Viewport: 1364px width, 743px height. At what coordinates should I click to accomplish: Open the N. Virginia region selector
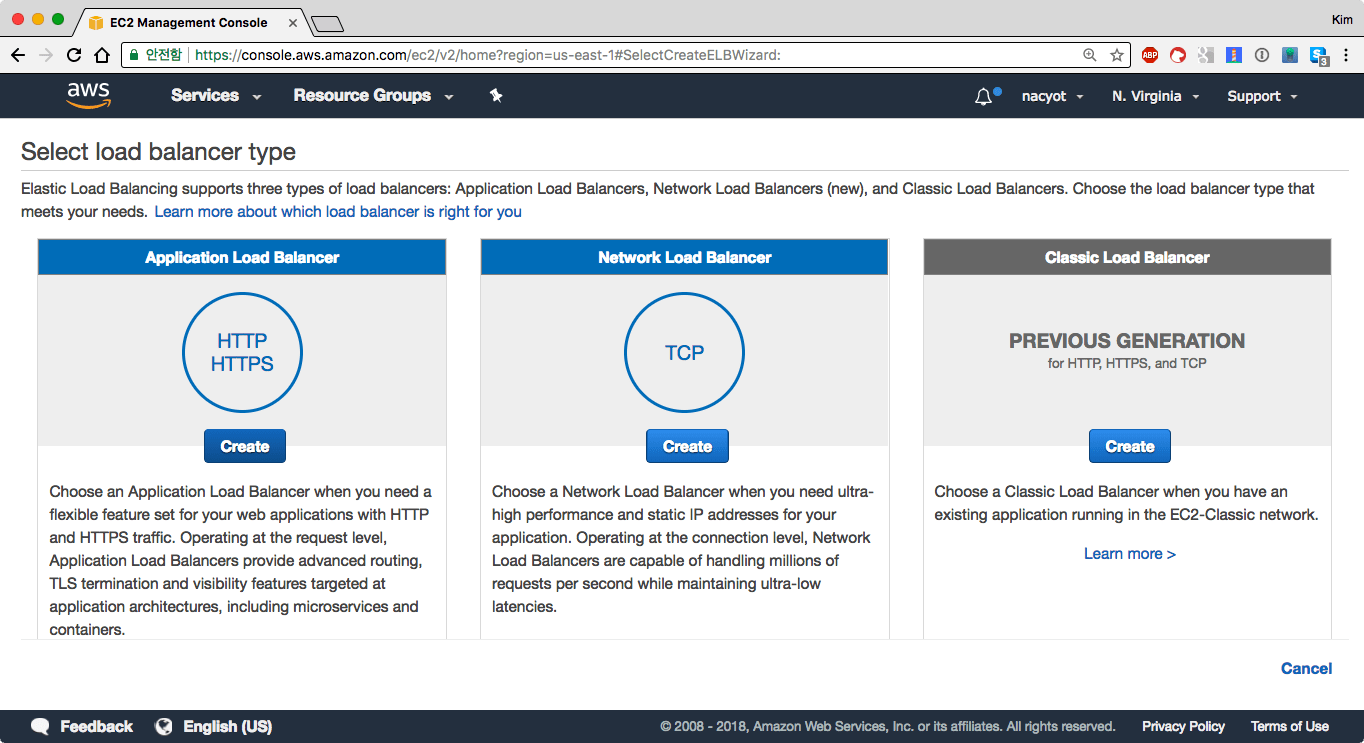coord(1155,96)
